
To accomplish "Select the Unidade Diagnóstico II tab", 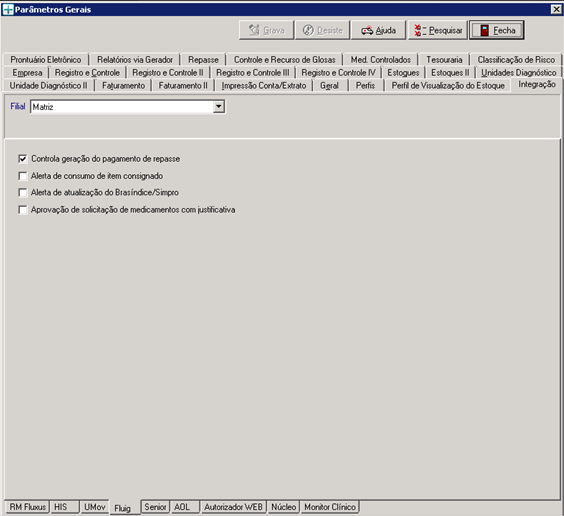I will pos(49,86).
